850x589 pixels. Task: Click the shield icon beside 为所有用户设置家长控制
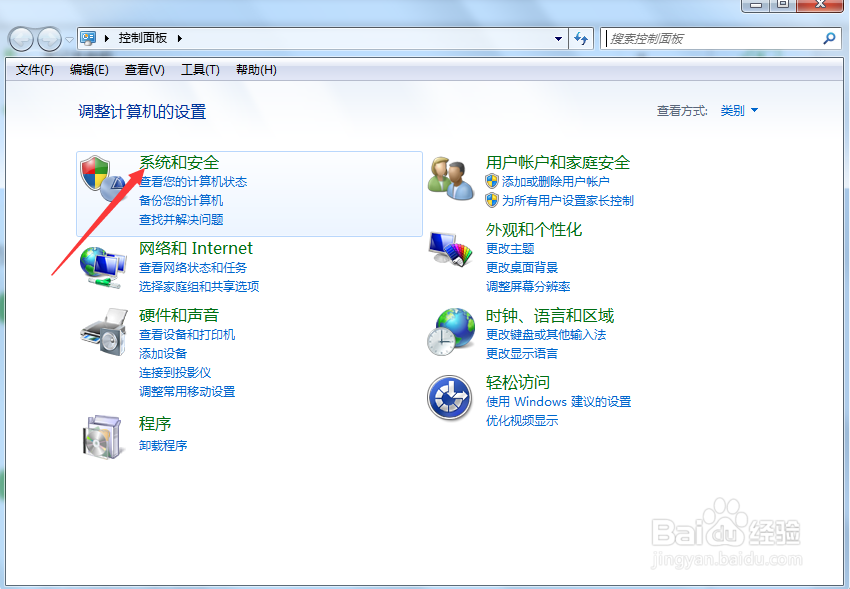492,200
